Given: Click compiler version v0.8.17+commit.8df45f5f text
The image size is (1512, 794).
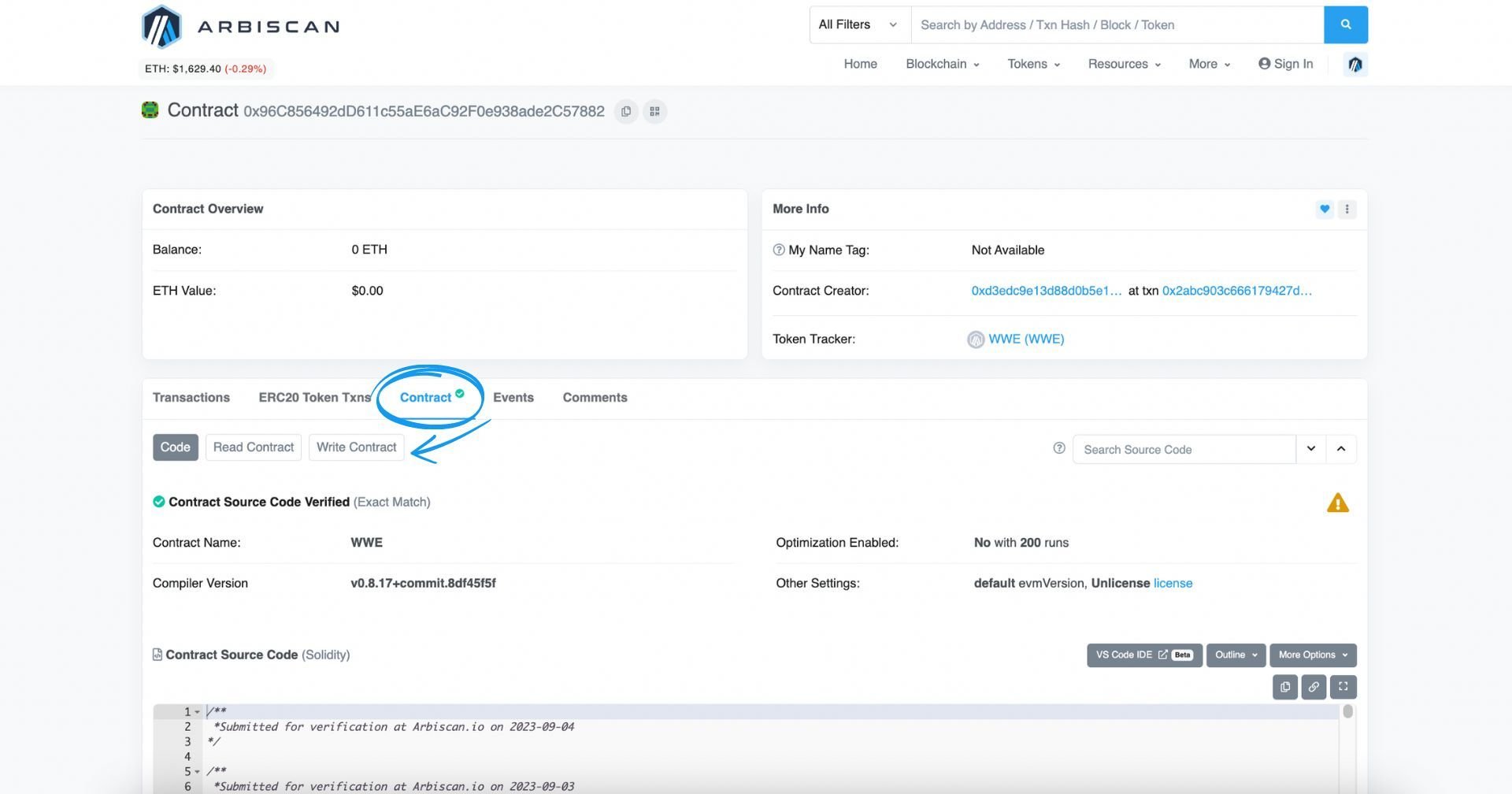Looking at the screenshot, I should pyautogui.click(x=423, y=584).
